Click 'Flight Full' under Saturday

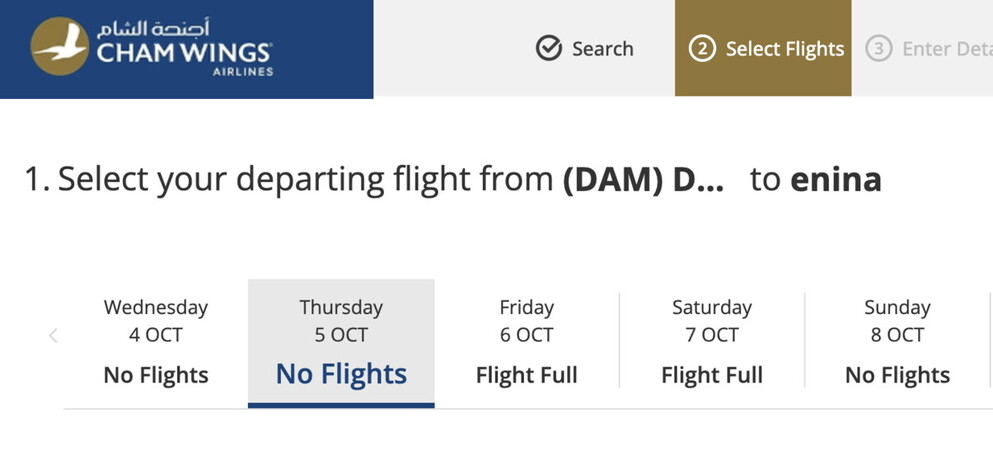coord(712,376)
